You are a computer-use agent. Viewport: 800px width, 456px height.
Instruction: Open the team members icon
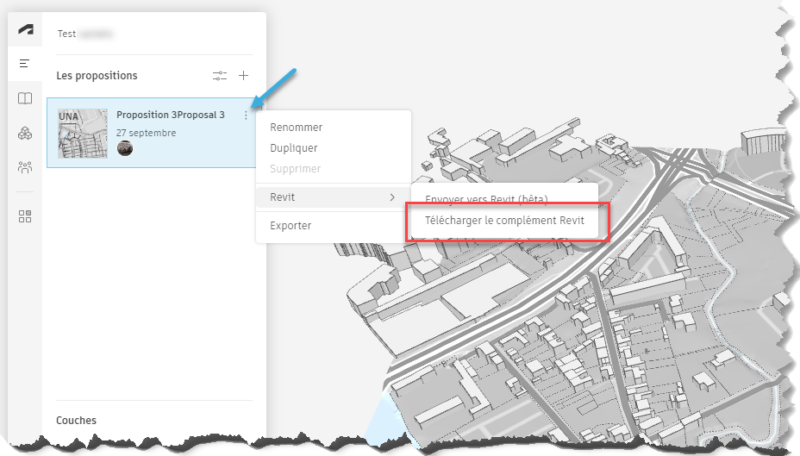(x=25, y=167)
